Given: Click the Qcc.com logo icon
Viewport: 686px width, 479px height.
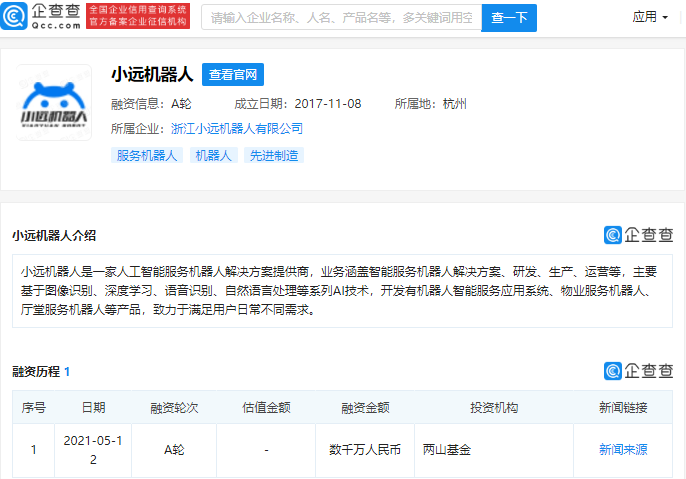Looking at the screenshot, I should (x=14, y=16).
